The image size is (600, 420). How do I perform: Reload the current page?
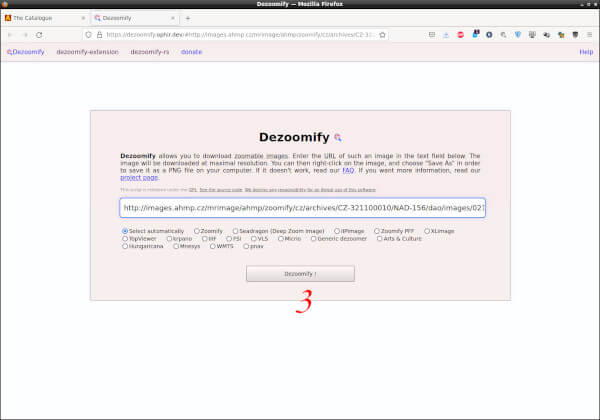(x=39, y=35)
